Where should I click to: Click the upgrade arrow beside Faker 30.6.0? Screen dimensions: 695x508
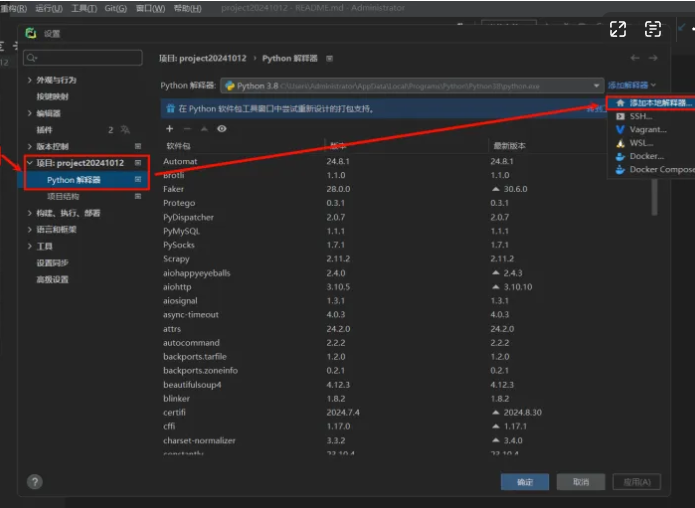(x=496, y=189)
